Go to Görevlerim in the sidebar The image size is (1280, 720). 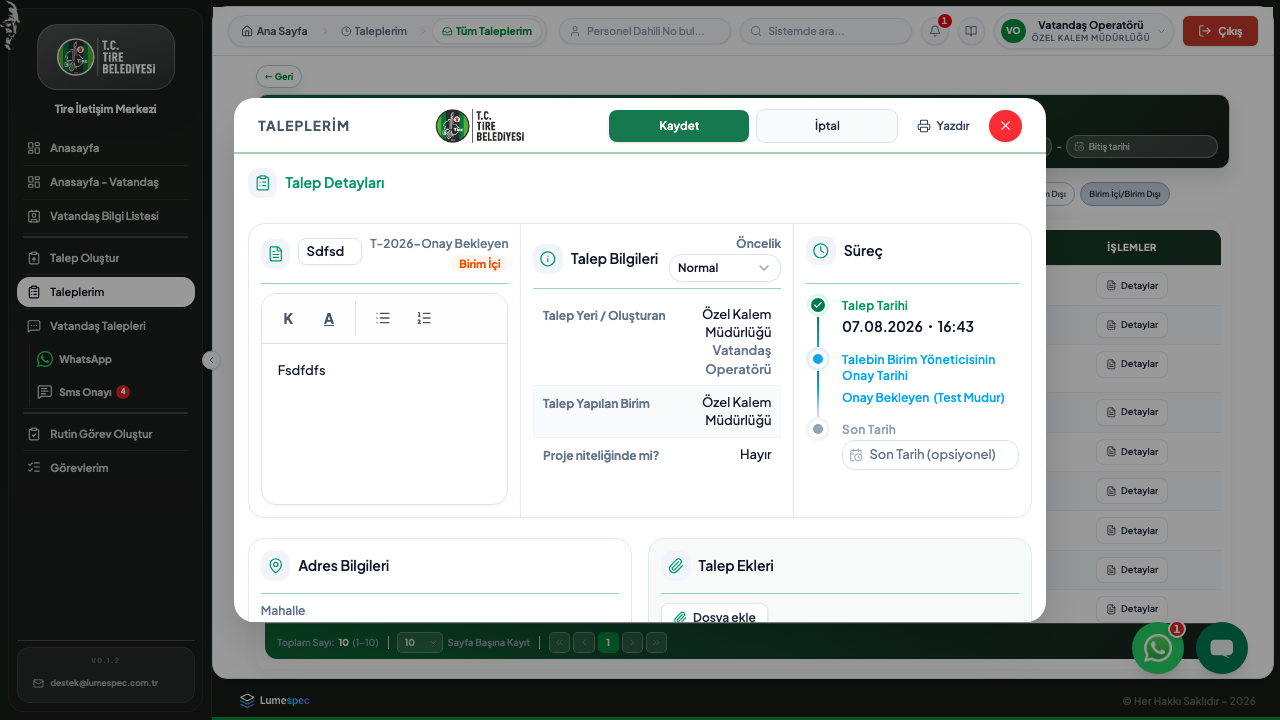[106, 468]
